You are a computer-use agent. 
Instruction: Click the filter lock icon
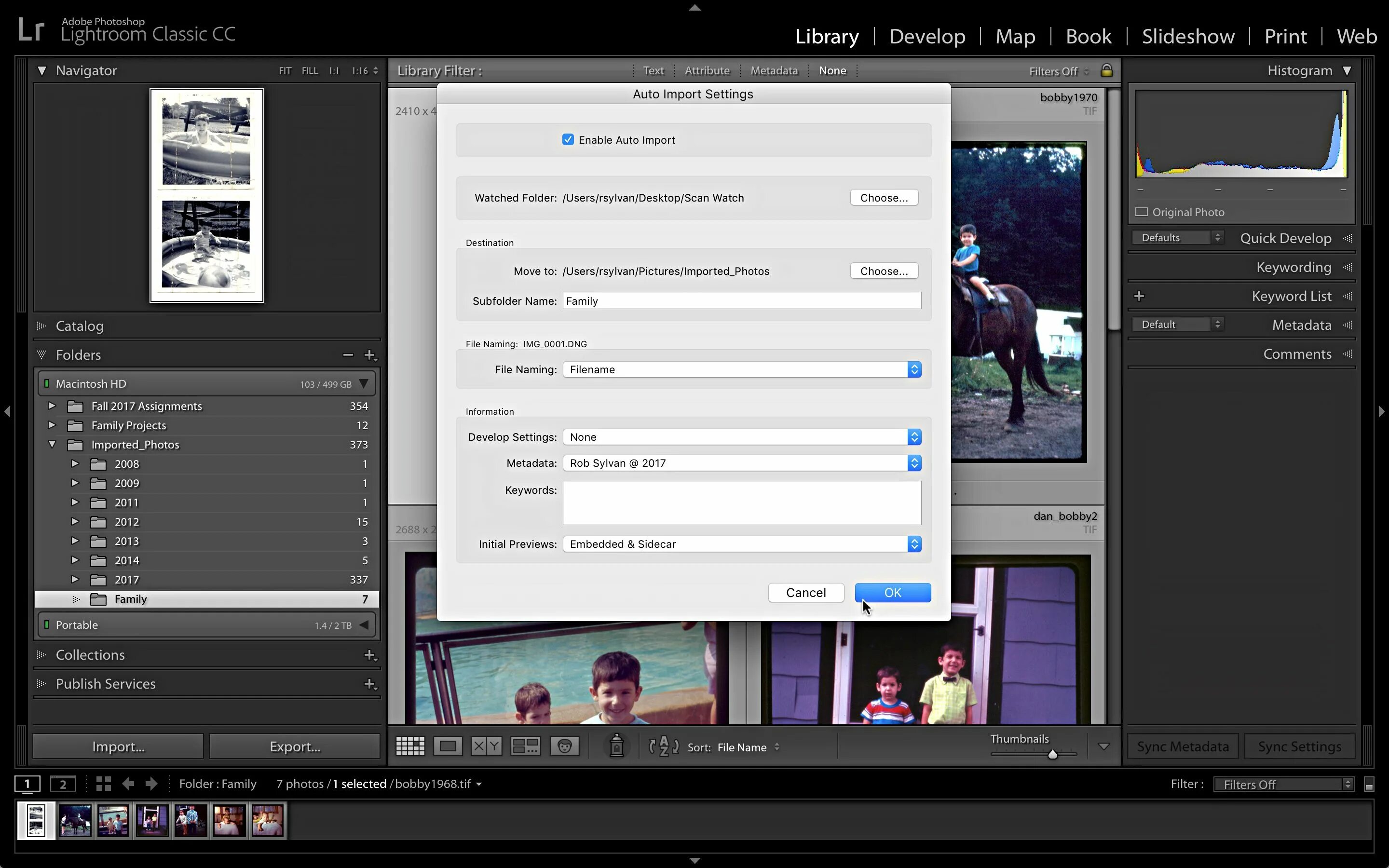pyautogui.click(x=1106, y=70)
